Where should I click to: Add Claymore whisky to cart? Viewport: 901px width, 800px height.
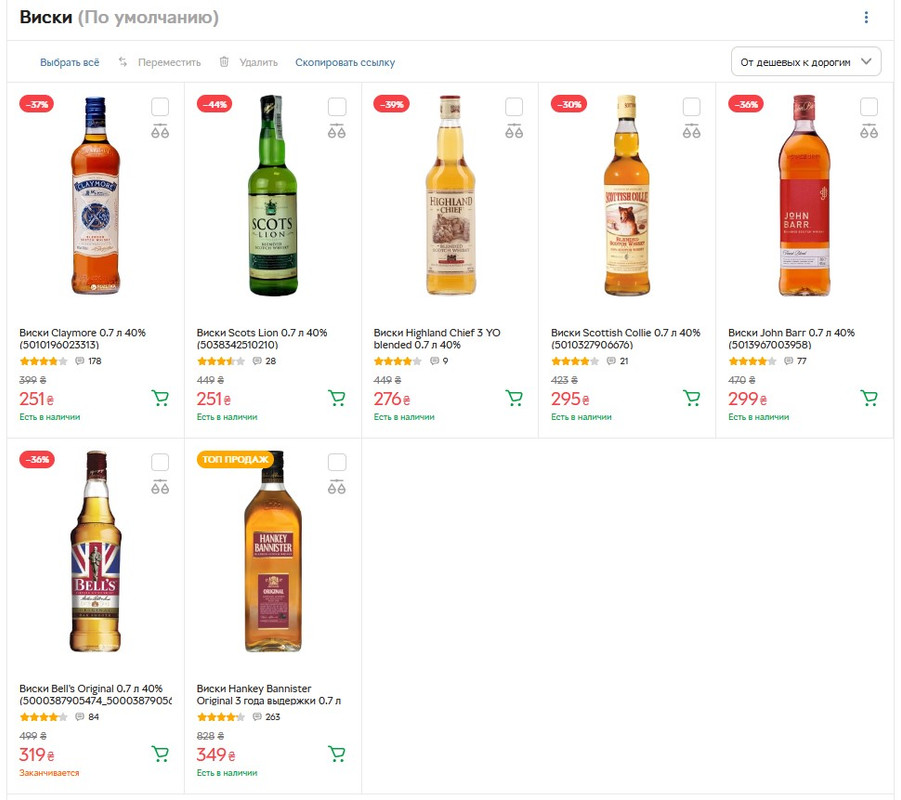(160, 398)
